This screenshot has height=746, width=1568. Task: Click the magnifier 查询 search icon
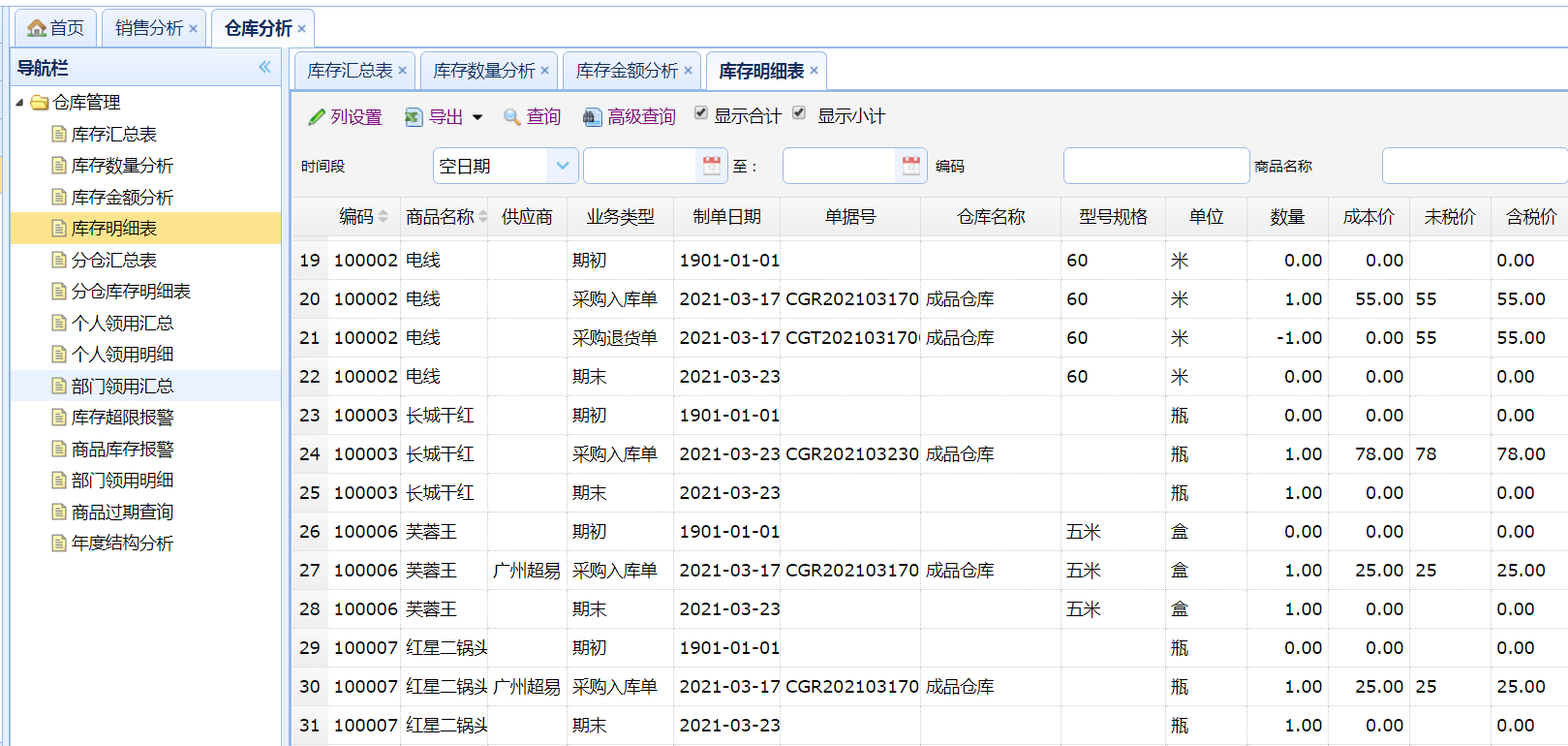coord(512,117)
